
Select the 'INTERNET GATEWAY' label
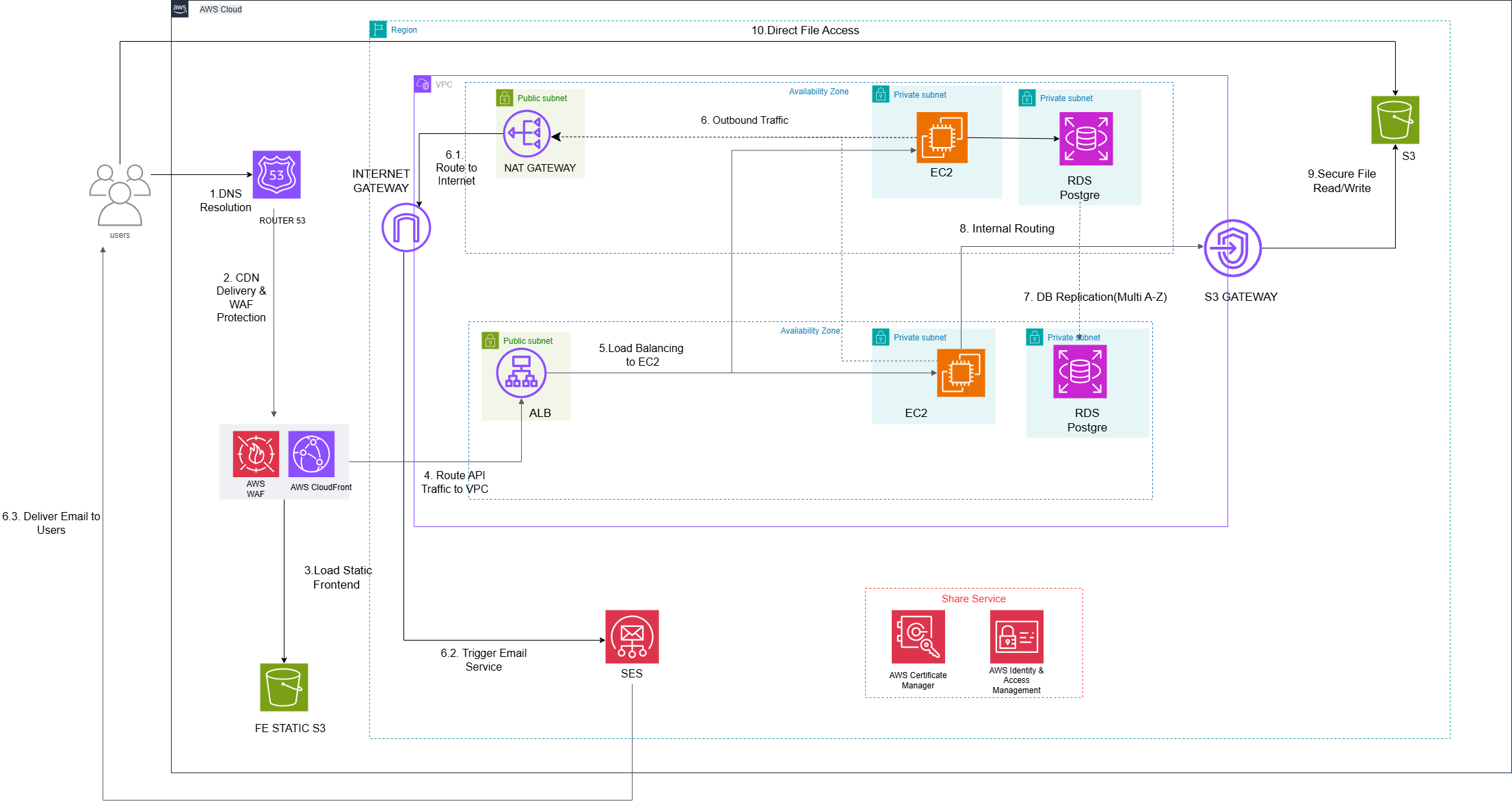(x=381, y=181)
